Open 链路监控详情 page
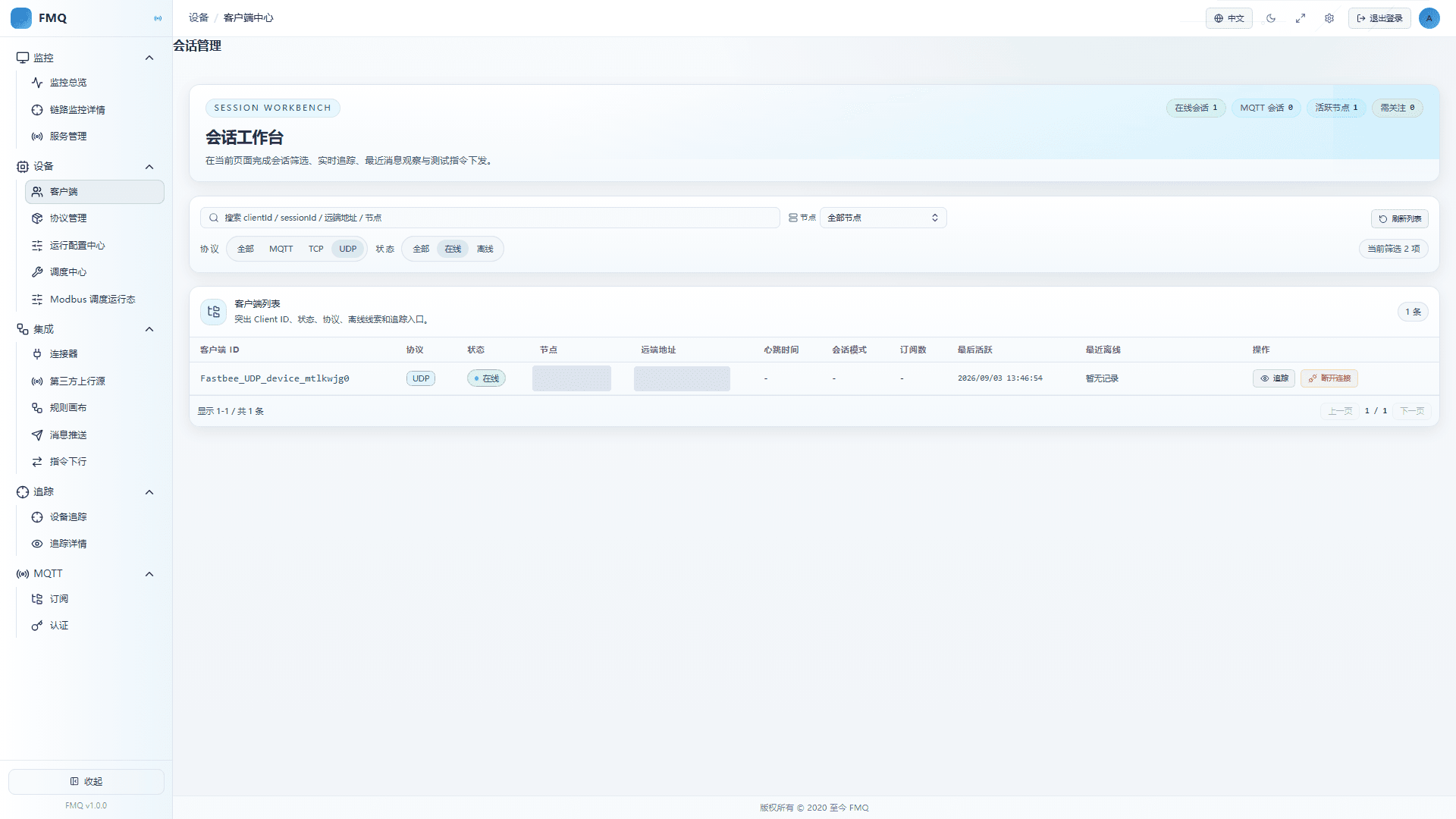Viewport: 1456px width, 819px height. (94, 110)
